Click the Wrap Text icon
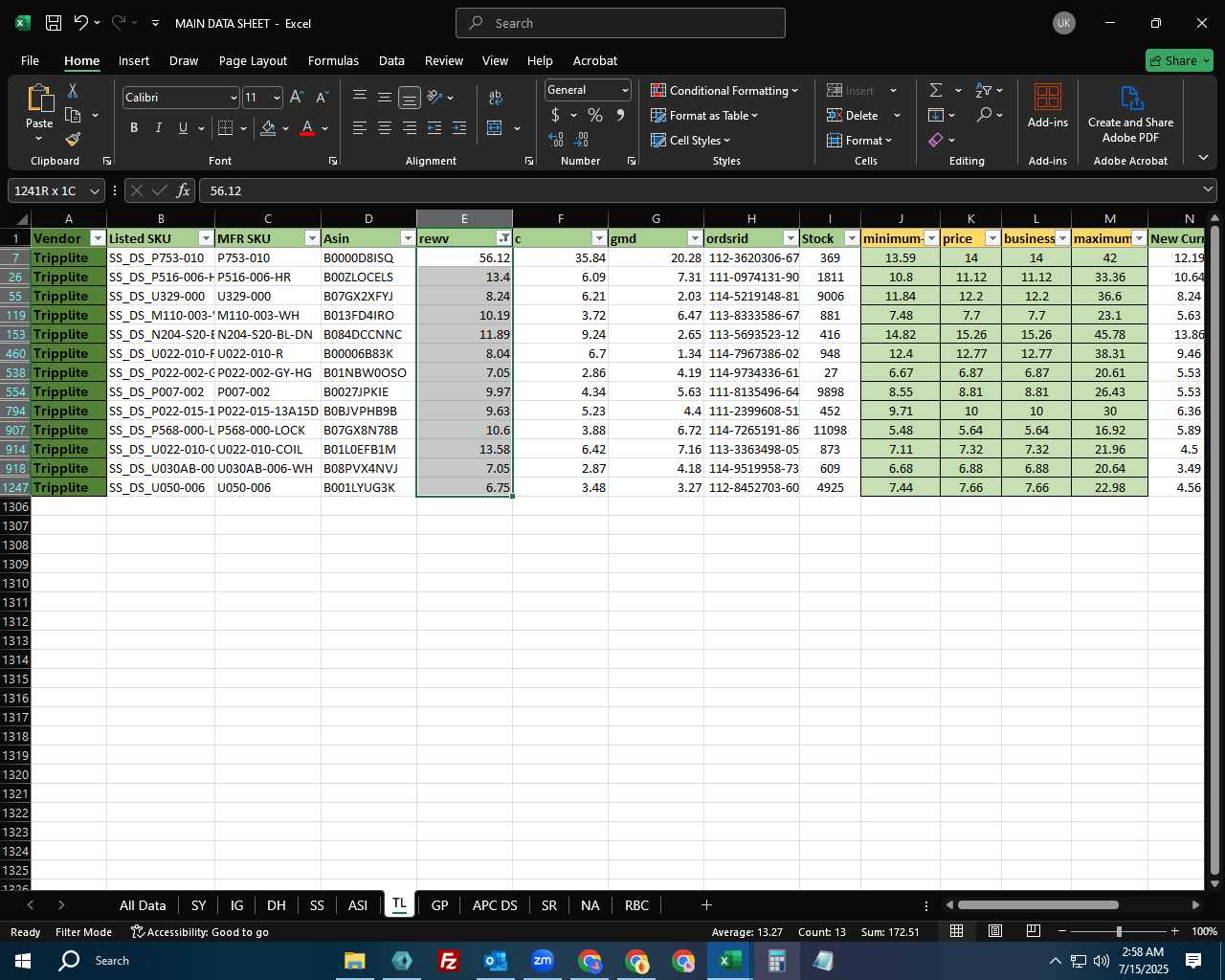The width and height of the screenshot is (1225, 980). click(x=496, y=97)
